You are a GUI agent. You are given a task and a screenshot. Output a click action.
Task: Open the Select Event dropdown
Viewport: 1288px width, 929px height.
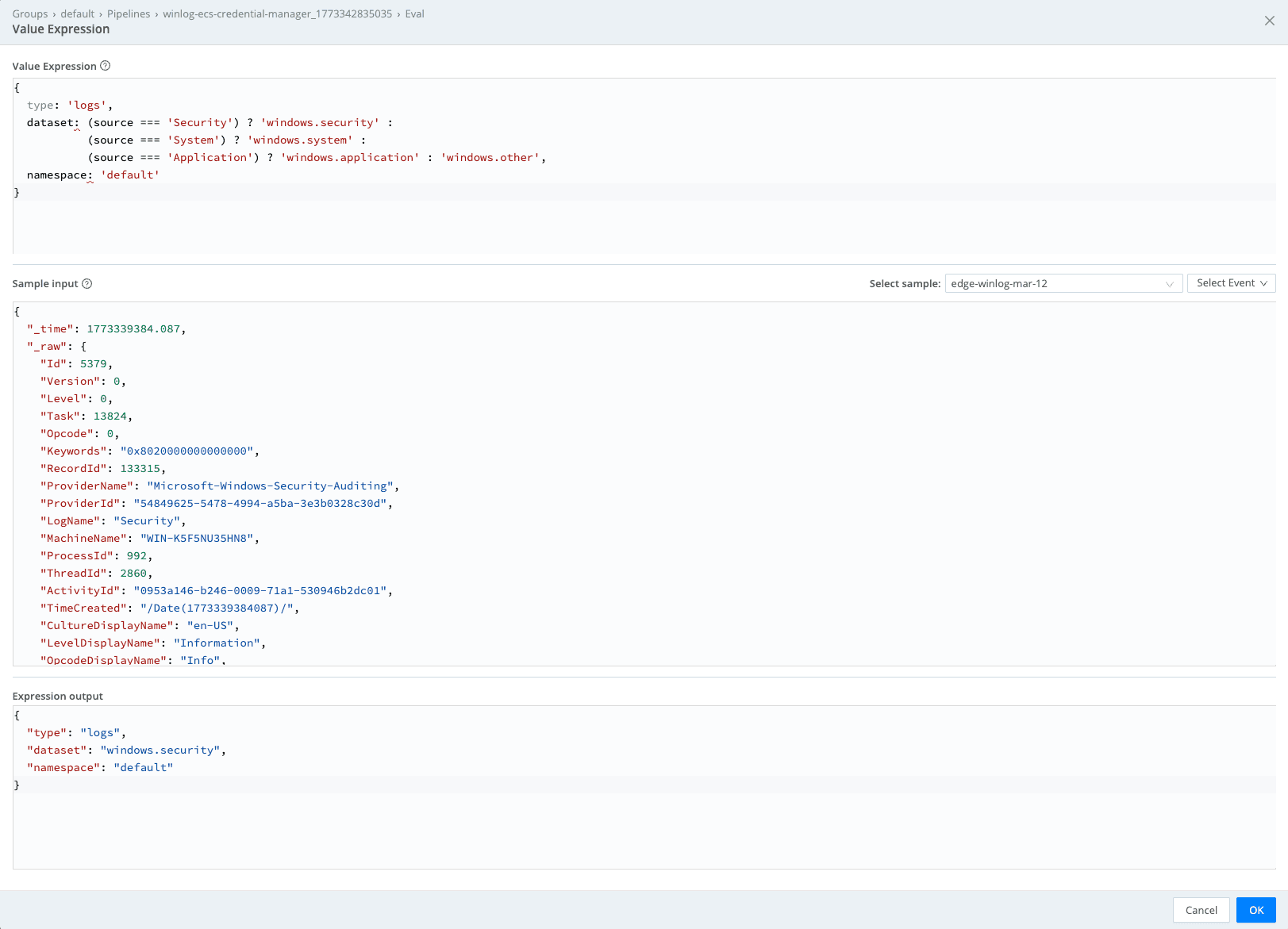point(1230,282)
